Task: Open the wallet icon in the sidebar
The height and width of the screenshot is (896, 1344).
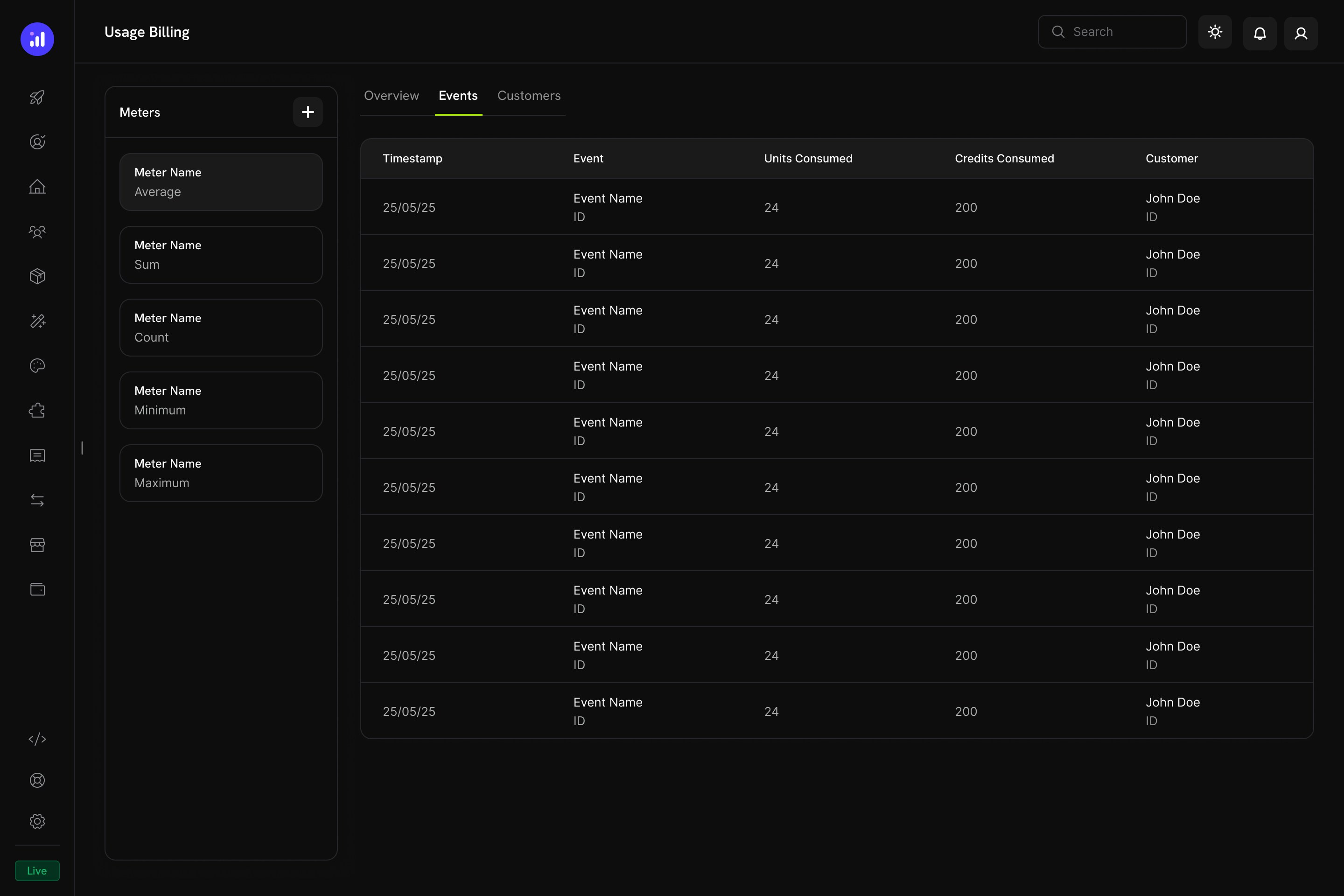Action: (37, 589)
